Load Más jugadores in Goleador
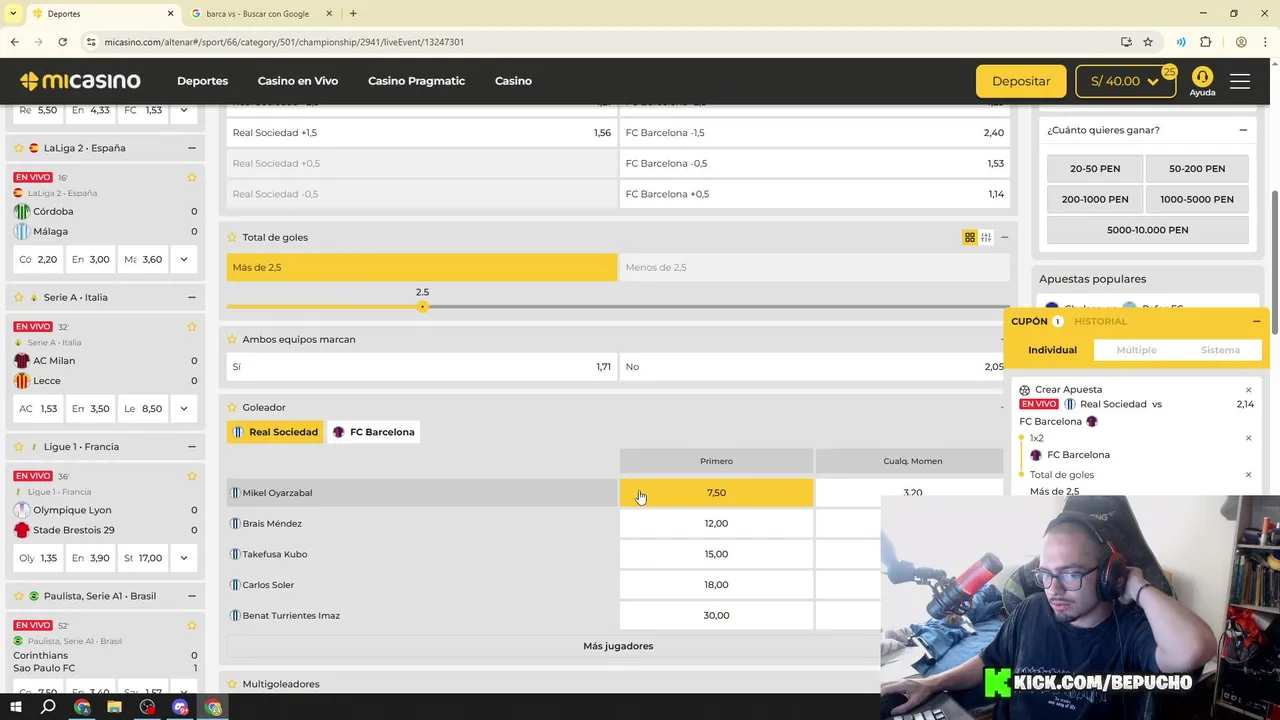The height and width of the screenshot is (720, 1280). [618, 646]
